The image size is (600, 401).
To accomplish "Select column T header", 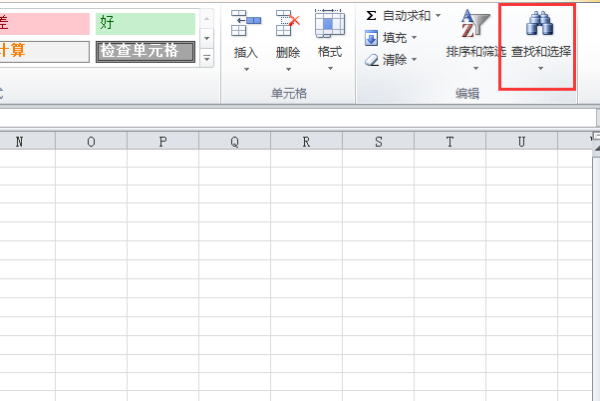I will coord(450,142).
